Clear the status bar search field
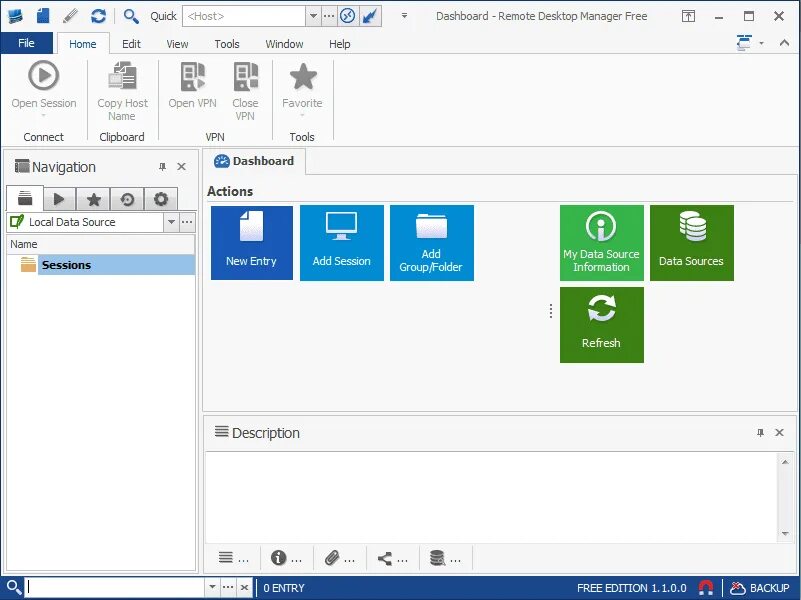 [245, 587]
